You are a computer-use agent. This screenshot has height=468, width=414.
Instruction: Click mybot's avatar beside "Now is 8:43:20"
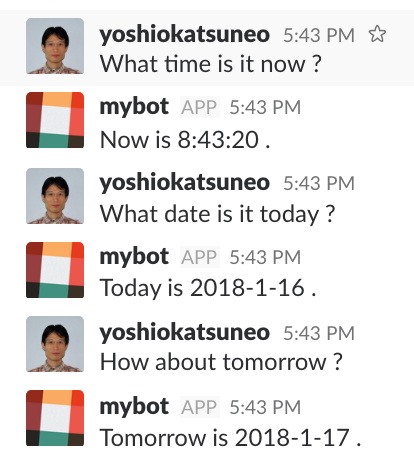pos(55,120)
